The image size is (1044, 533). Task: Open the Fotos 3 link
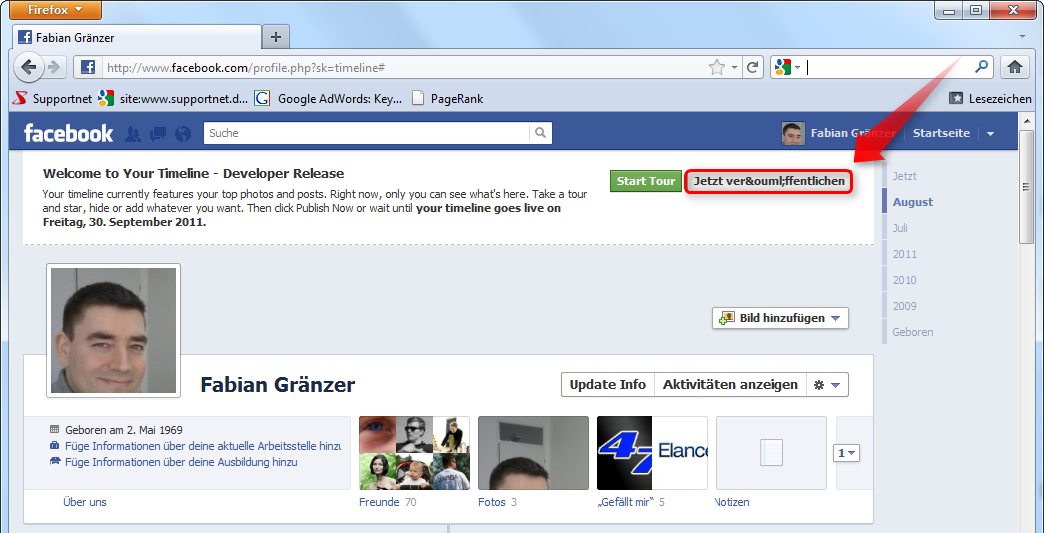(x=497, y=502)
